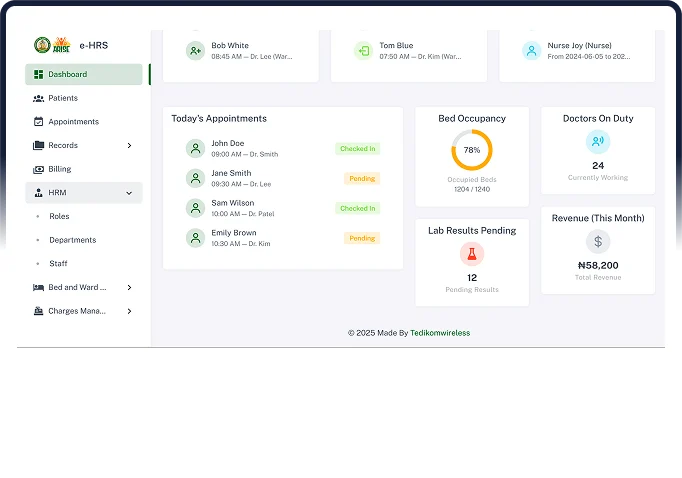Click John Doe's avatar icon
This screenshot has height=478, width=682.
[195, 149]
